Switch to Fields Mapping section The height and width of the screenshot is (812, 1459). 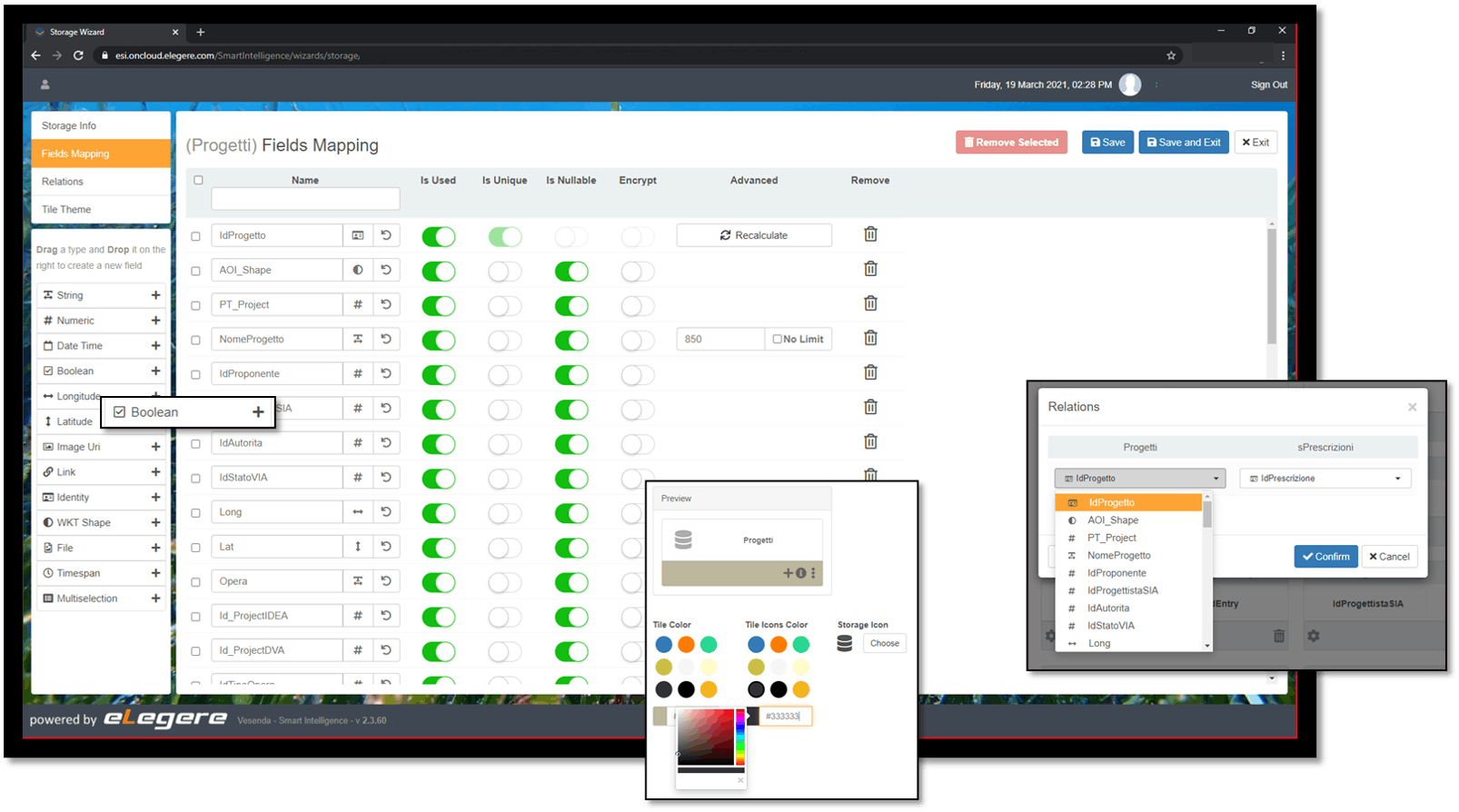click(x=101, y=153)
